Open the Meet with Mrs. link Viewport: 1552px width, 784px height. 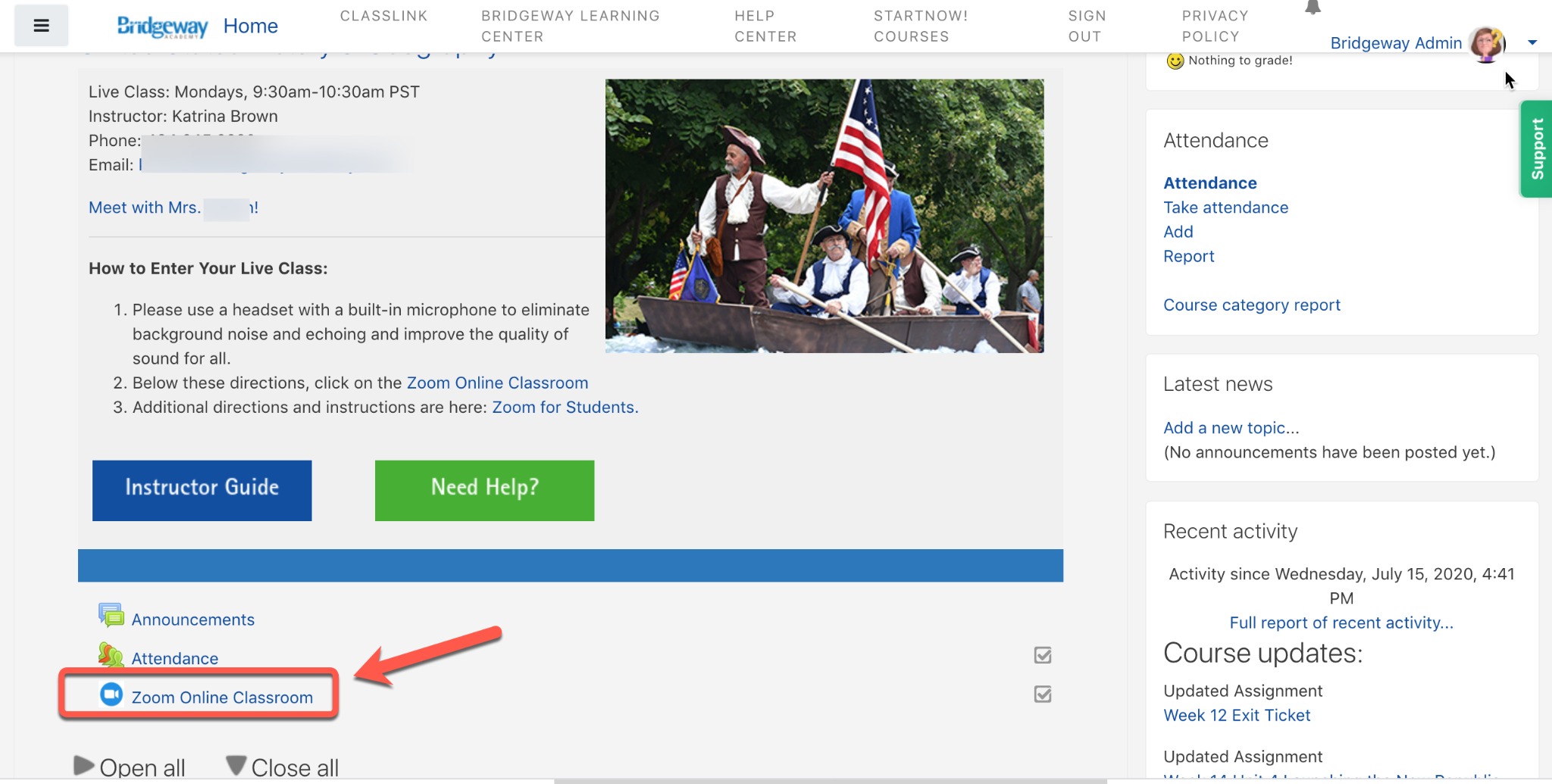point(174,208)
